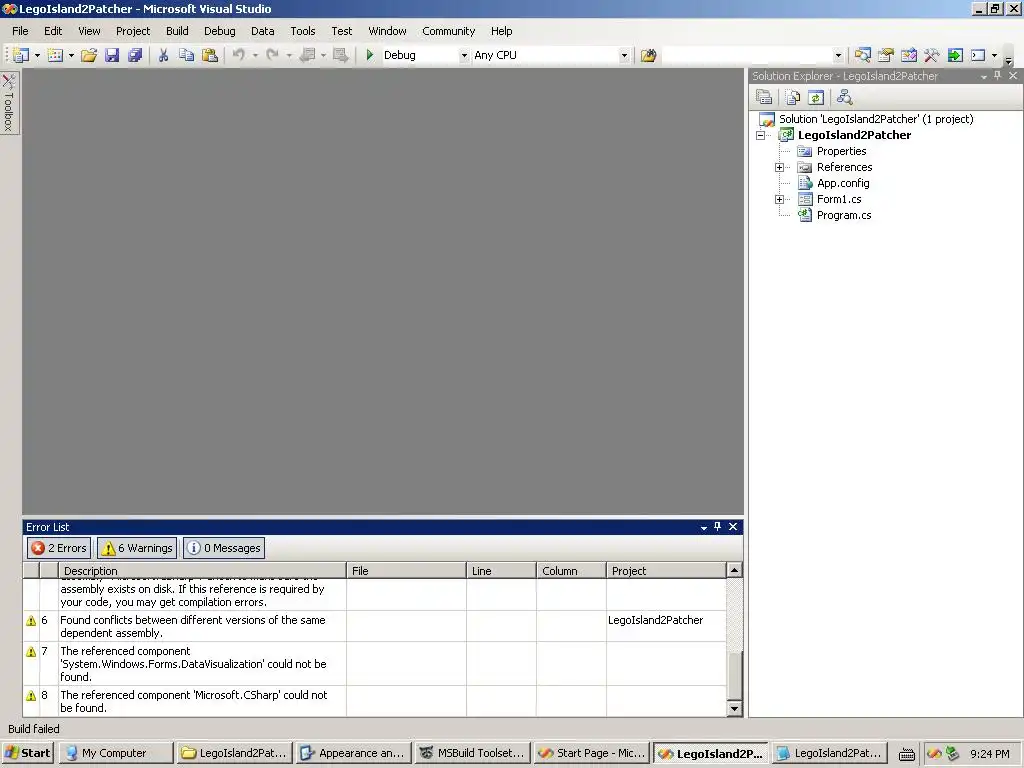Click the Cut scissors icon
The height and width of the screenshot is (768, 1024).
[163, 56]
